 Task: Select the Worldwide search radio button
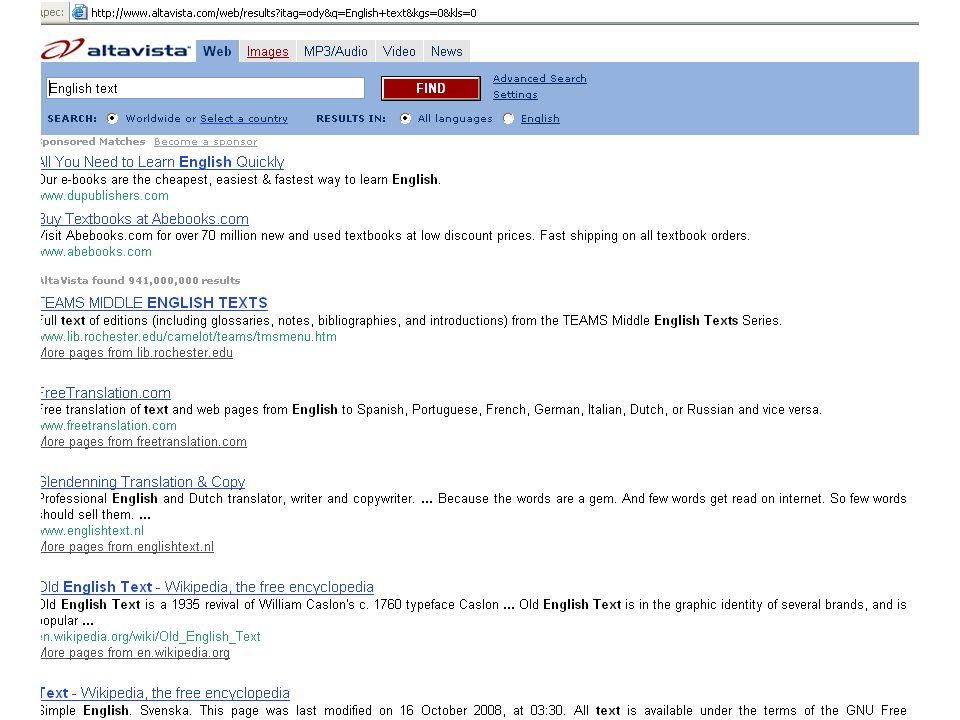pyautogui.click(x=112, y=118)
